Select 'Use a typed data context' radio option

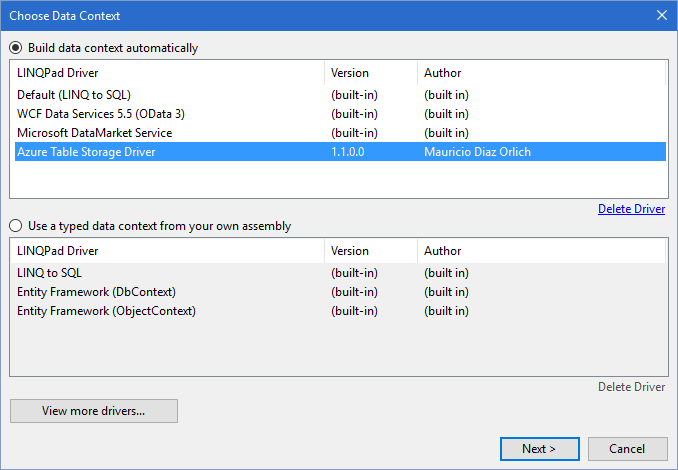[x=16, y=226]
